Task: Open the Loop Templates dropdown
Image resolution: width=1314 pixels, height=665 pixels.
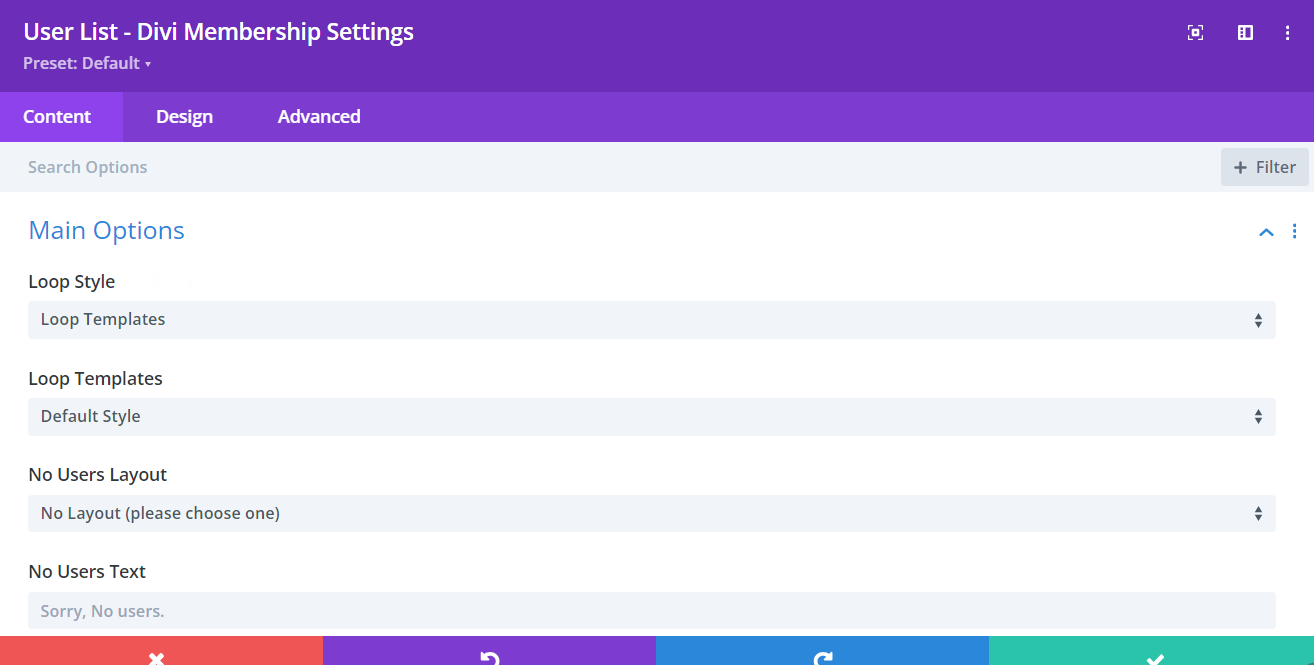Action: [x=651, y=416]
